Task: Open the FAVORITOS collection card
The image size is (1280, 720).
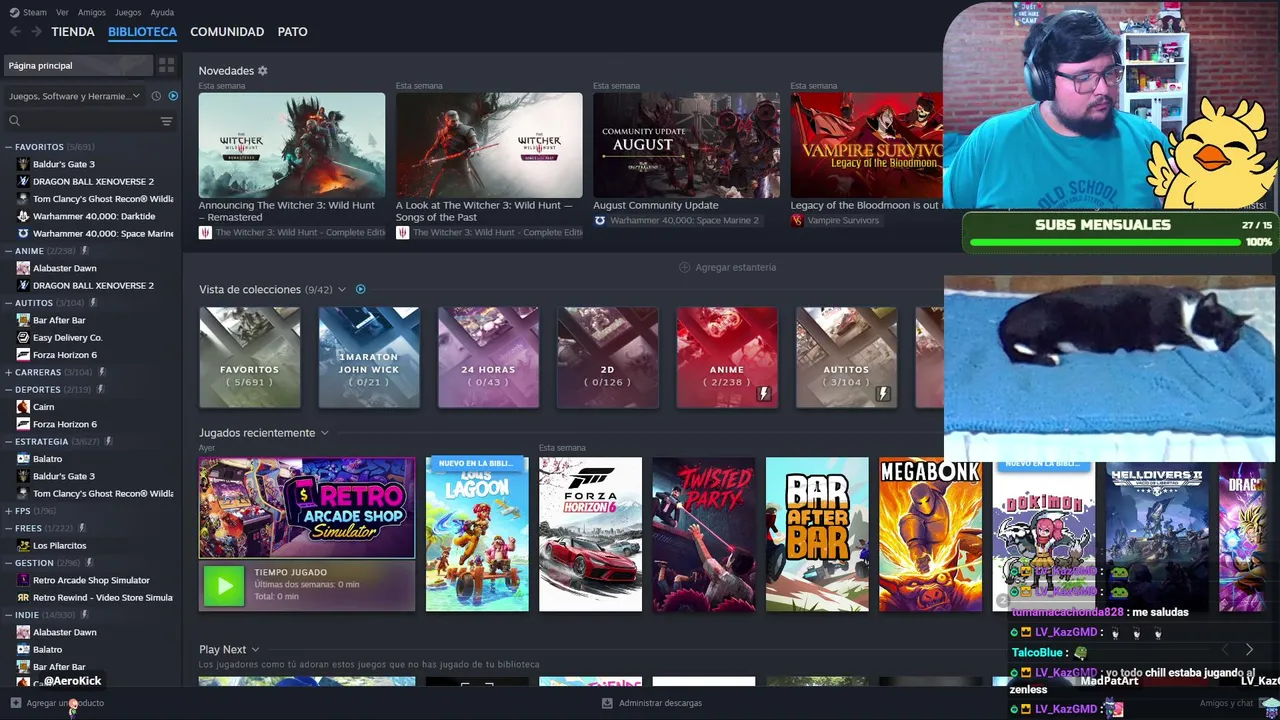Action: coord(249,358)
